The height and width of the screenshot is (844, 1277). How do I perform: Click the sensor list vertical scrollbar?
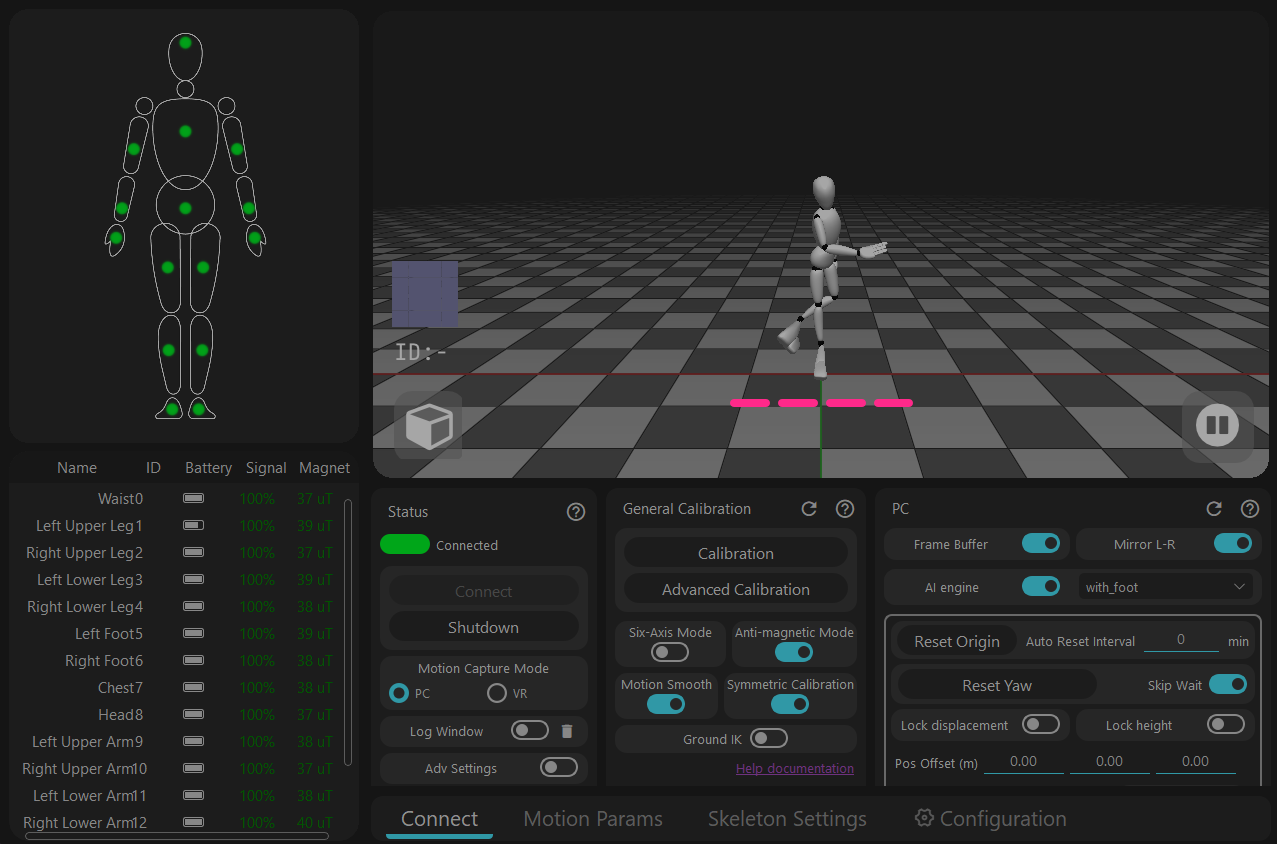point(348,632)
